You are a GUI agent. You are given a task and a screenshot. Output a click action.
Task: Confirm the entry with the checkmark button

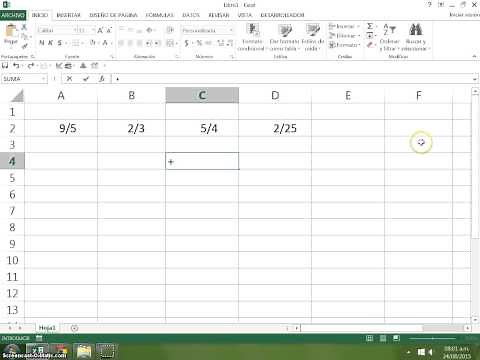point(86,79)
